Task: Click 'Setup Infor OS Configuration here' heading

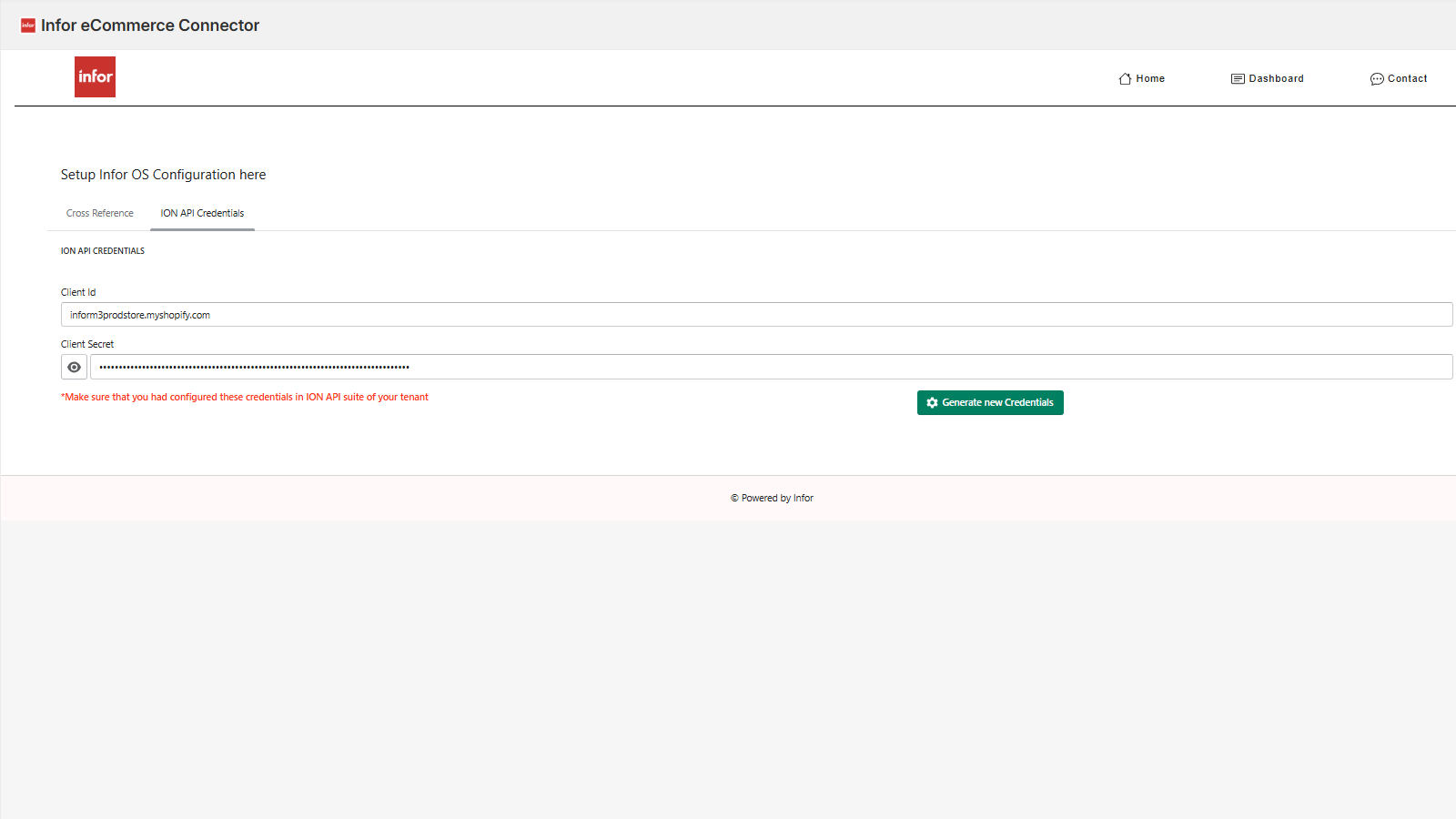Action: (164, 175)
